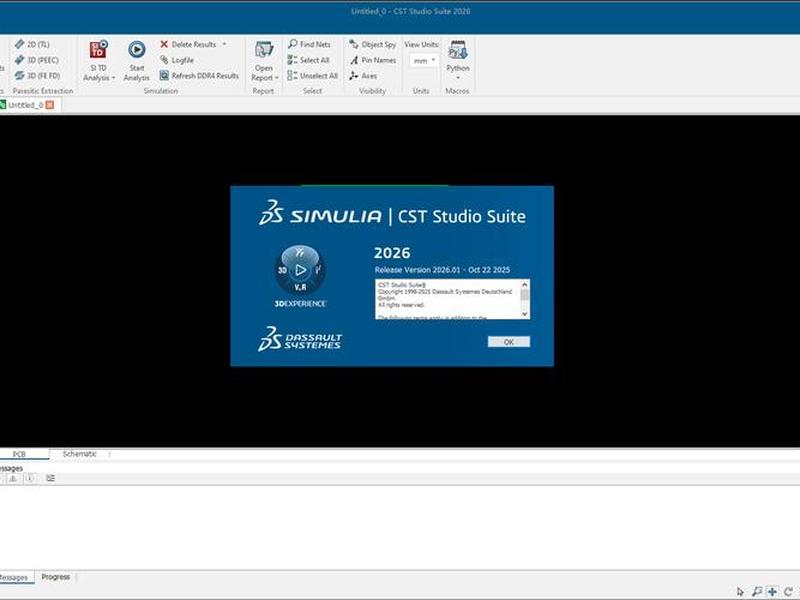This screenshot has height=600, width=800.
Task: Select the pan (cross arrows) tool in the status bar
Action: tap(772, 592)
